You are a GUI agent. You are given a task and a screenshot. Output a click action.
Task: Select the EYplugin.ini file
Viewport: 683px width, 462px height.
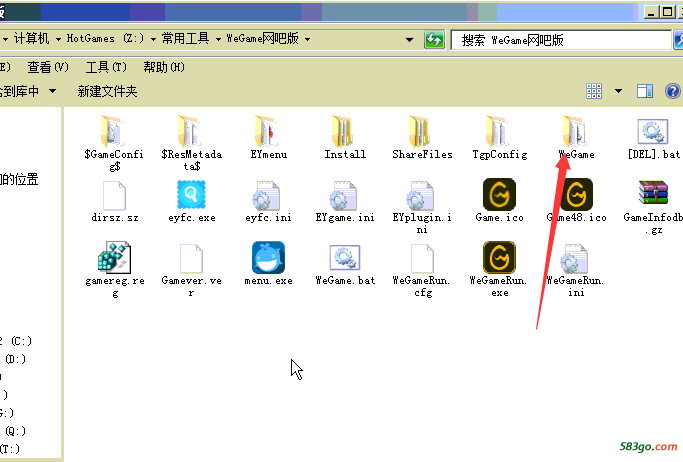(x=422, y=207)
